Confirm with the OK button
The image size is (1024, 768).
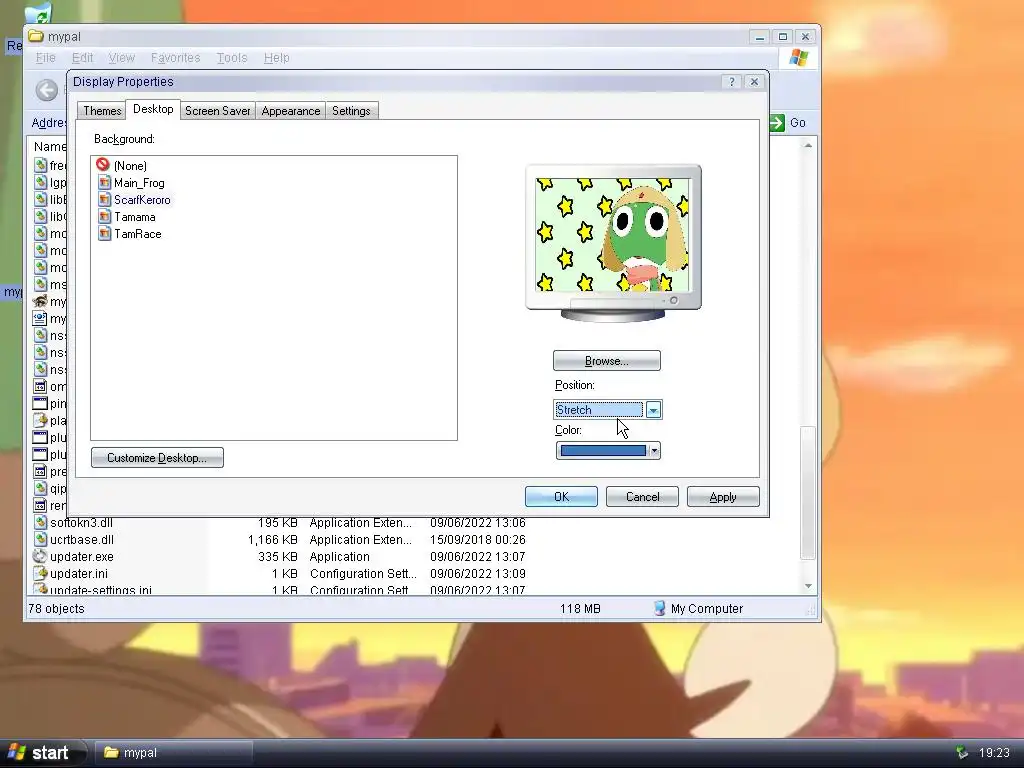(x=561, y=497)
